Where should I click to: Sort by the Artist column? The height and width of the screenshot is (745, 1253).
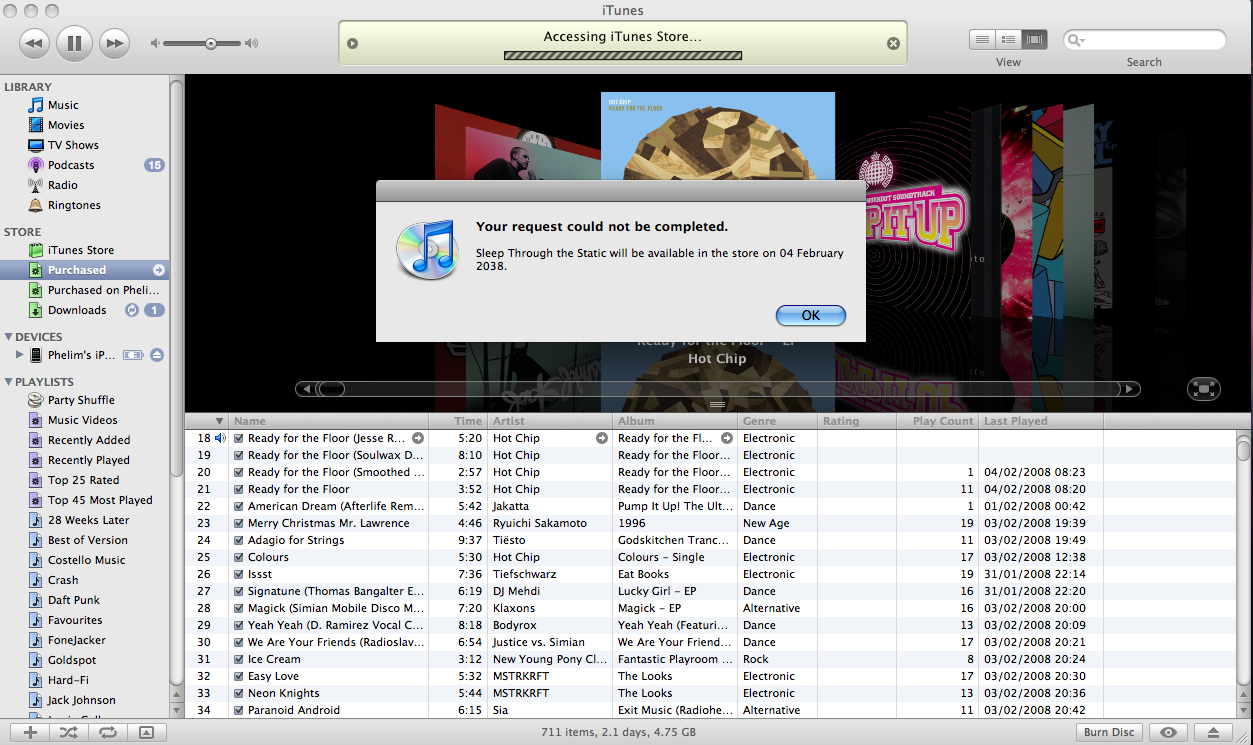pyautogui.click(x=549, y=421)
